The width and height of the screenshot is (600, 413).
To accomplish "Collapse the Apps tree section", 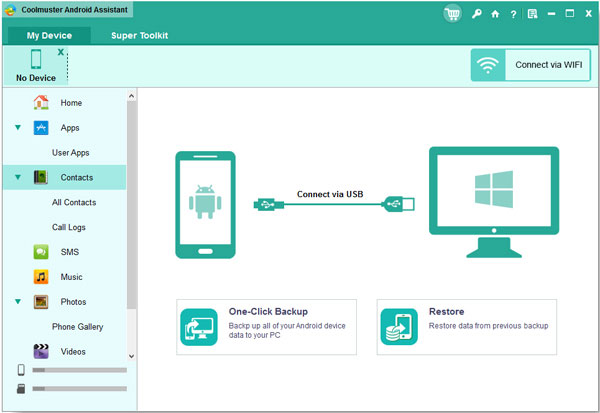I will click(x=18, y=127).
